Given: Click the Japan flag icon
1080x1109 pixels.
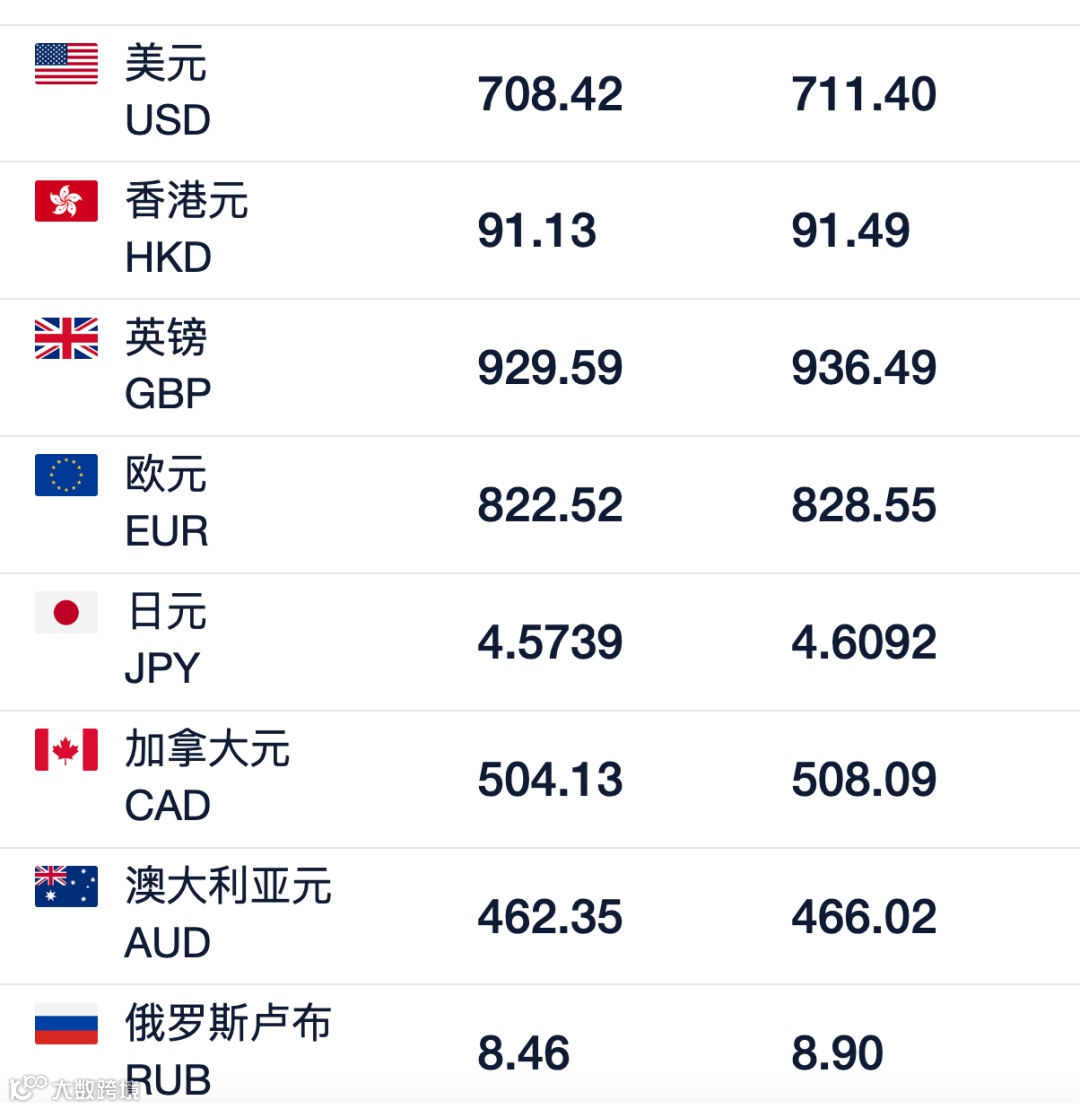Looking at the screenshot, I should pos(66,612).
